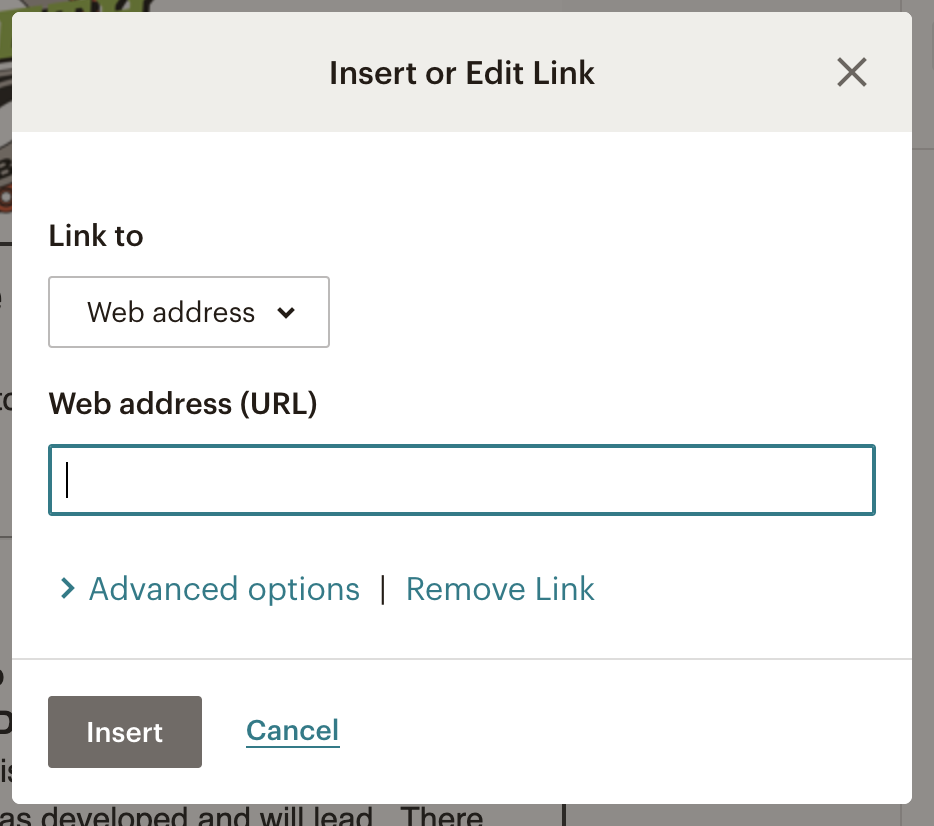Open the Advanced options text link

pos(224,589)
